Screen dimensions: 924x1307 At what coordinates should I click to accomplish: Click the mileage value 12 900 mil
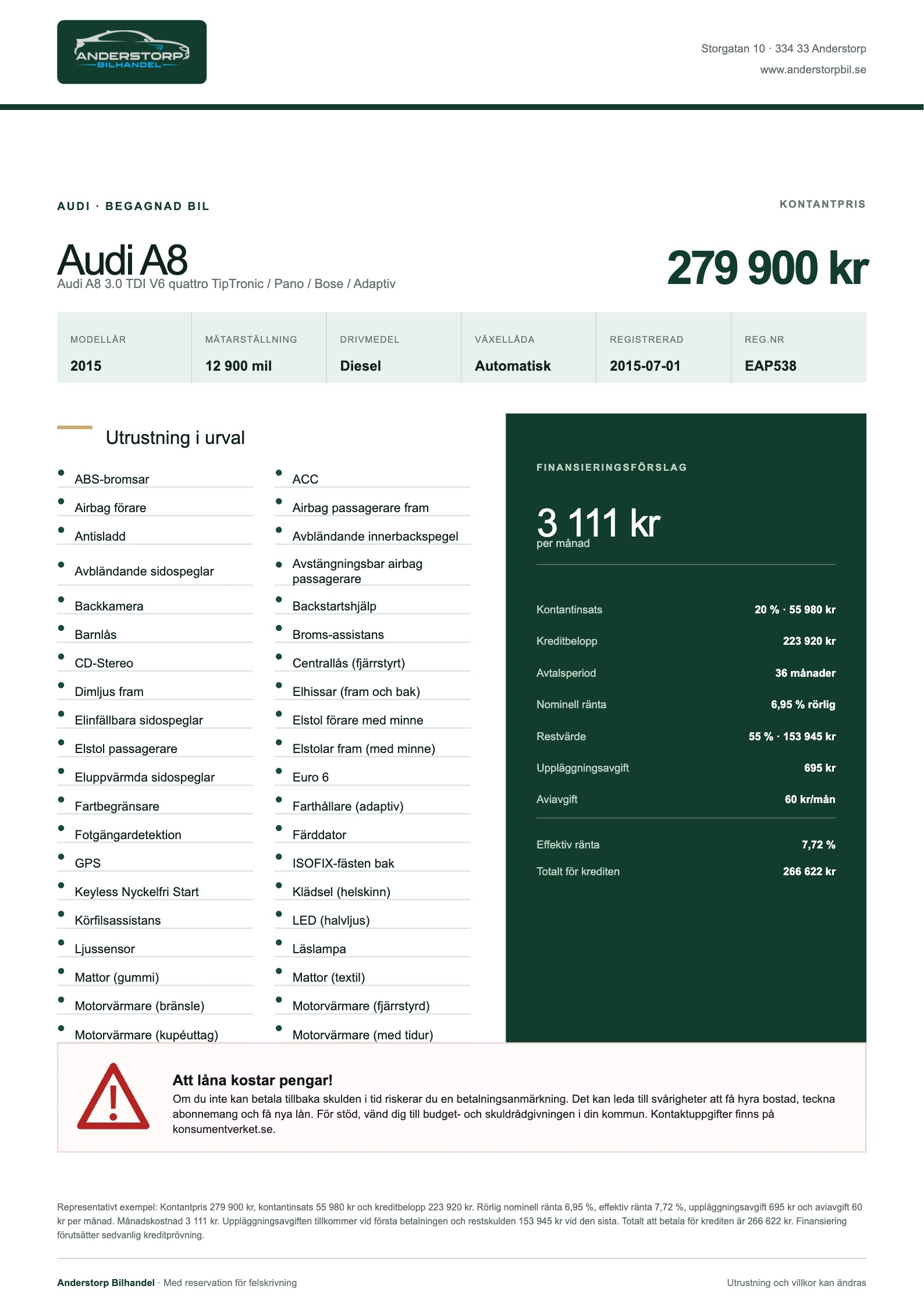pyautogui.click(x=239, y=366)
